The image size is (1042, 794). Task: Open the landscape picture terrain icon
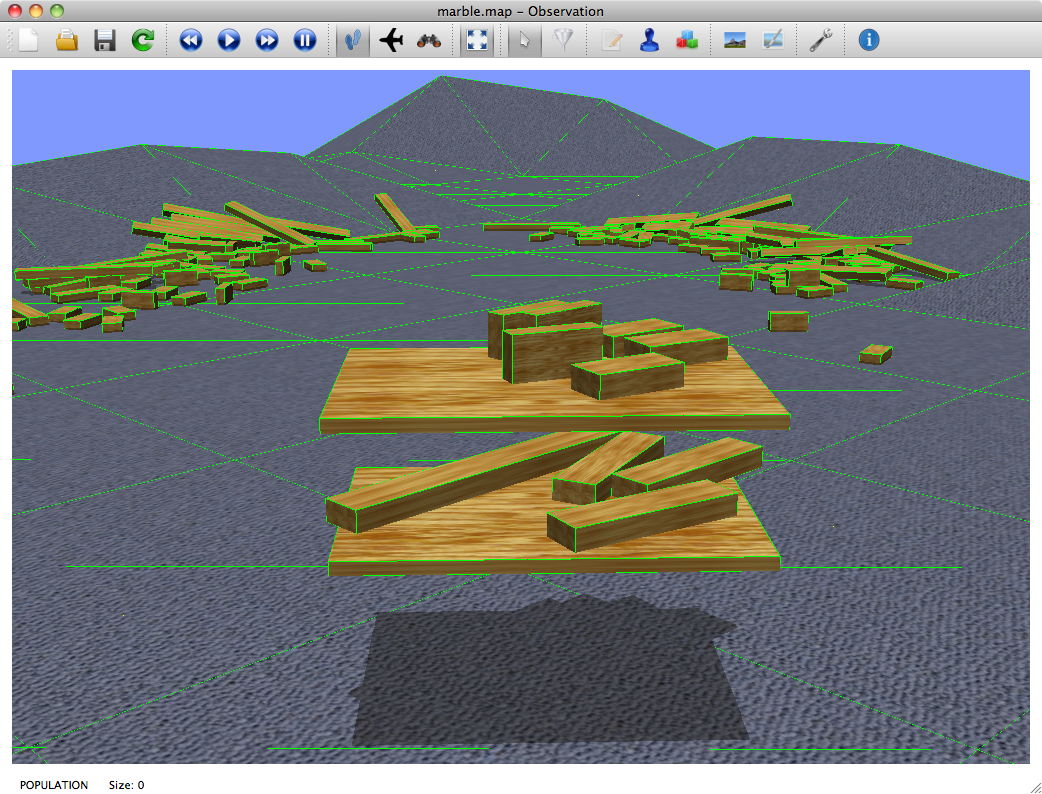[x=735, y=40]
